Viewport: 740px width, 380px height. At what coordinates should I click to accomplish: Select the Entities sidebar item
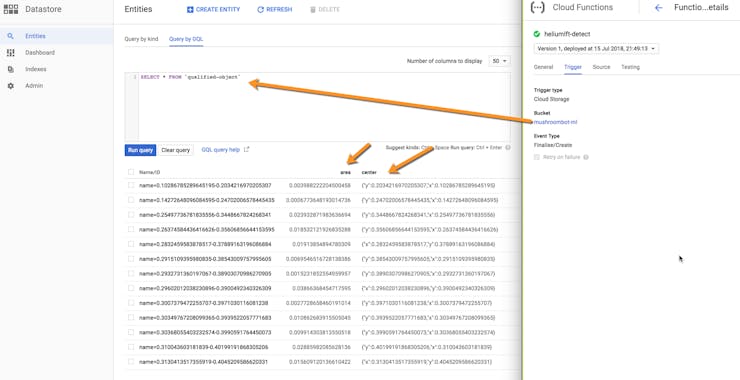[57, 36]
